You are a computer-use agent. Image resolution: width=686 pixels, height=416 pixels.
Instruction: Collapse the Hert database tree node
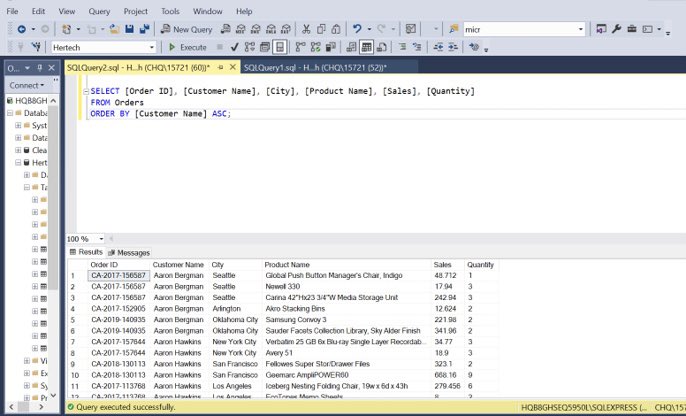coord(18,162)
